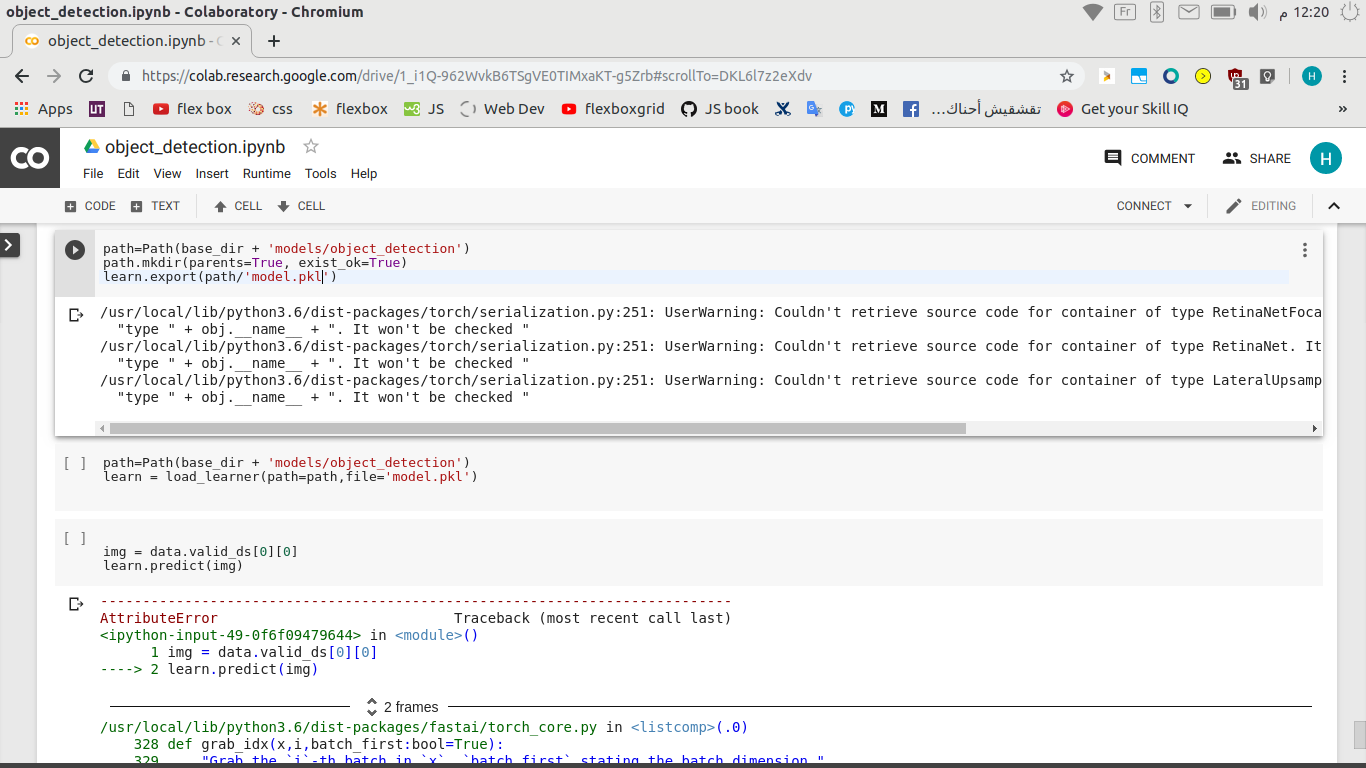Viewport: 1366px width, 768px height.
Task: Open the battery indicator
Action: pyautogui.click(x=1223, y=12)
